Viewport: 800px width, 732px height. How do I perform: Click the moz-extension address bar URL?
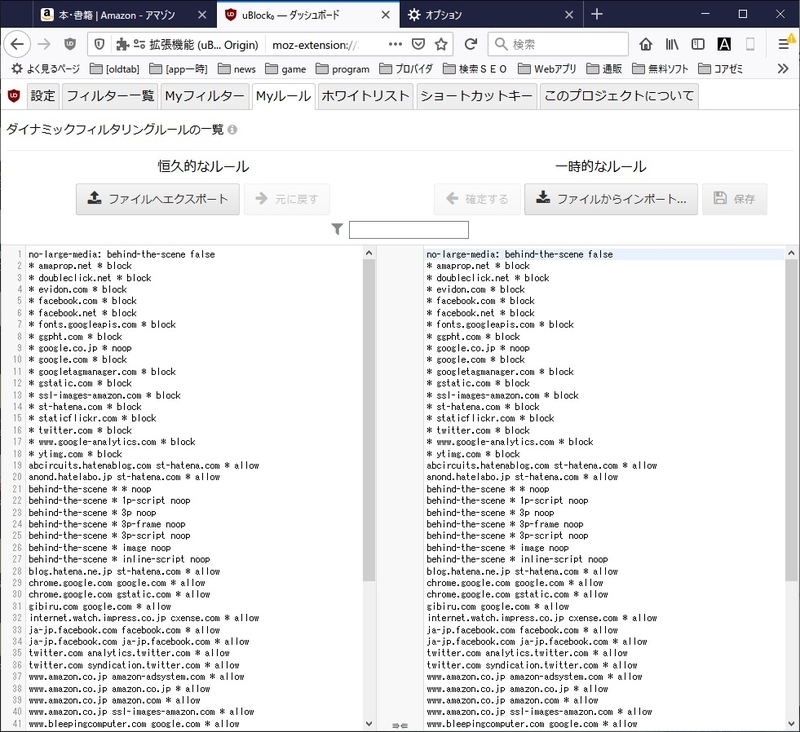[x=316, y=45]
